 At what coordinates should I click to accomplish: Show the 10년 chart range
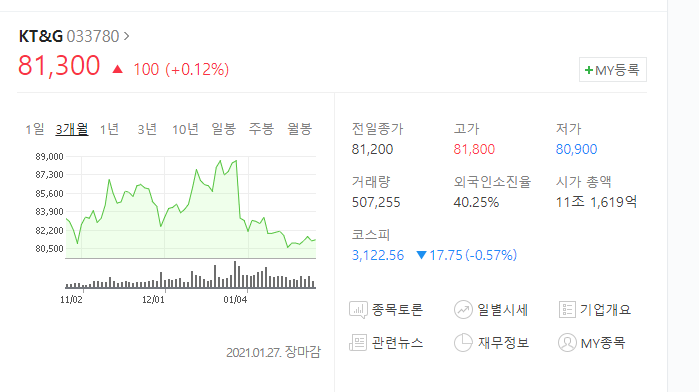pos(185,129)
